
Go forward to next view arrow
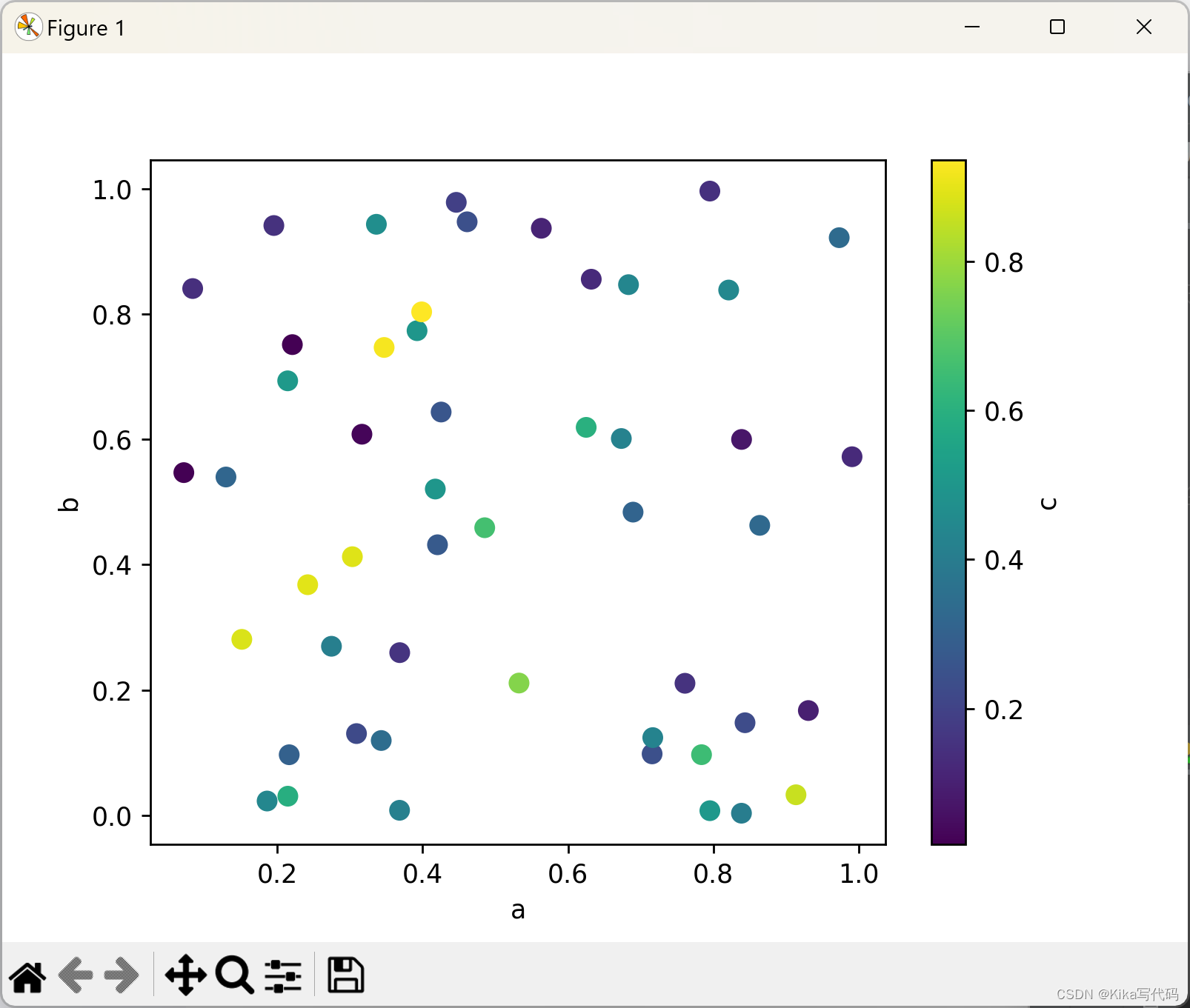[122, 975]
